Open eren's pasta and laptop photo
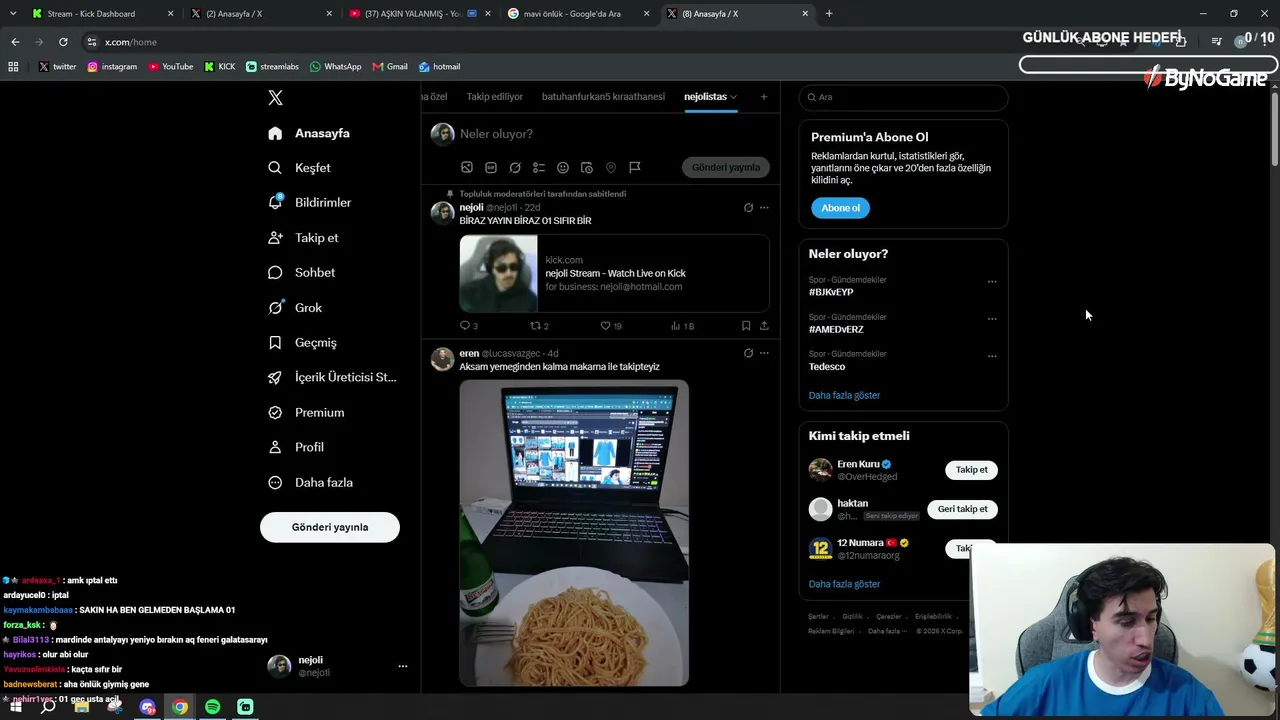Screen dimensions: 1280x720 click(574, 533)
